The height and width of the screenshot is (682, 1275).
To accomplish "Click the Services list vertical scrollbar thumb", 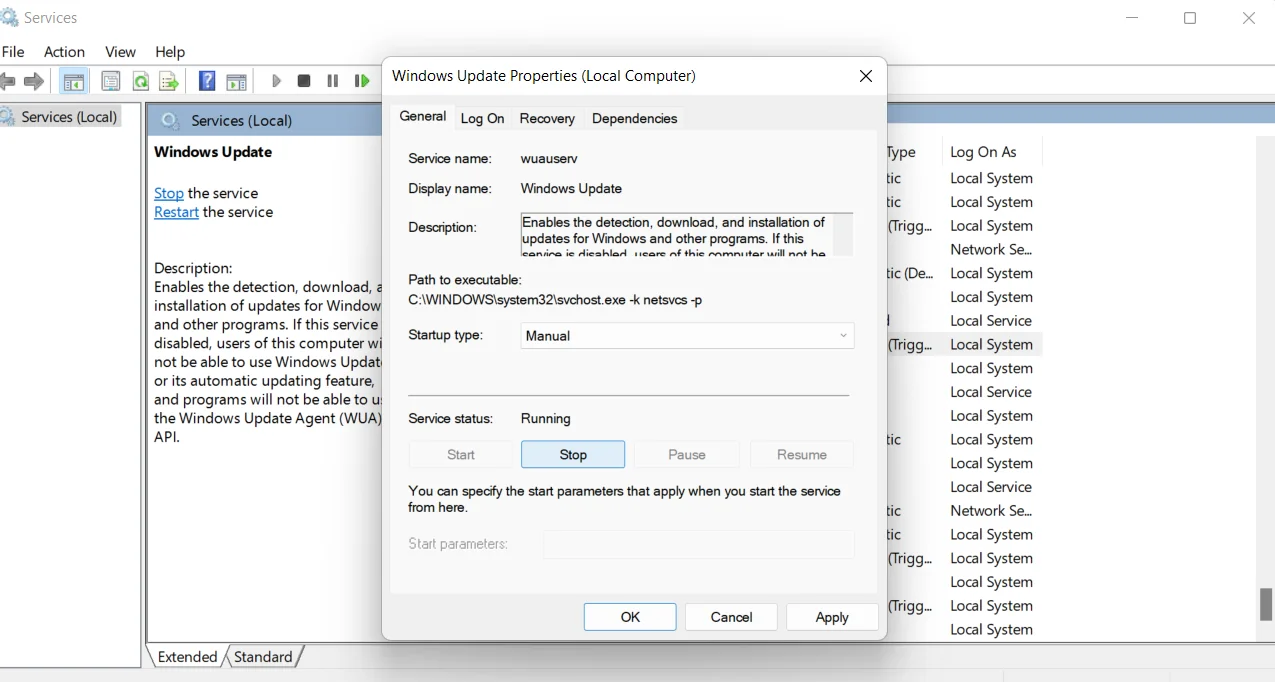I will pyautogui.click(x=1266, y=604).
